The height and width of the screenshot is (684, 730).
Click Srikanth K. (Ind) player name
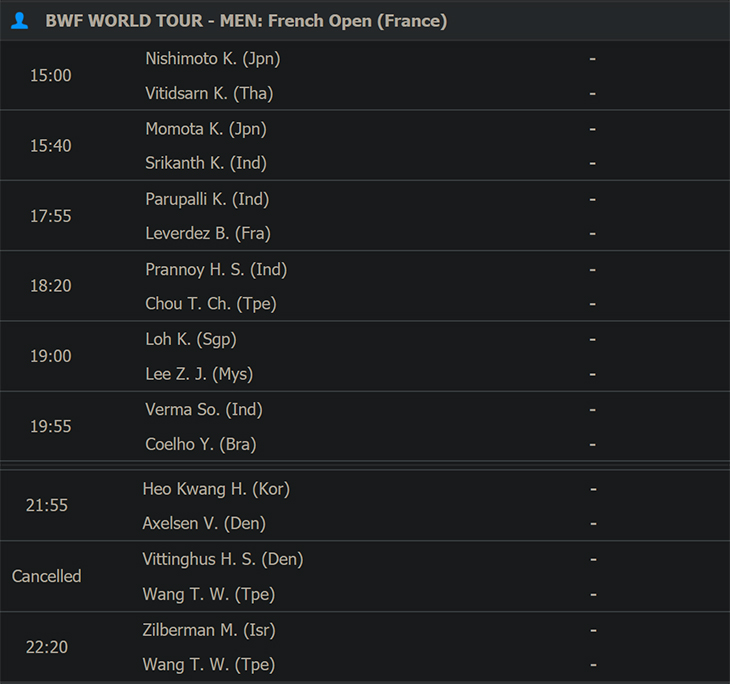[206, 163]
